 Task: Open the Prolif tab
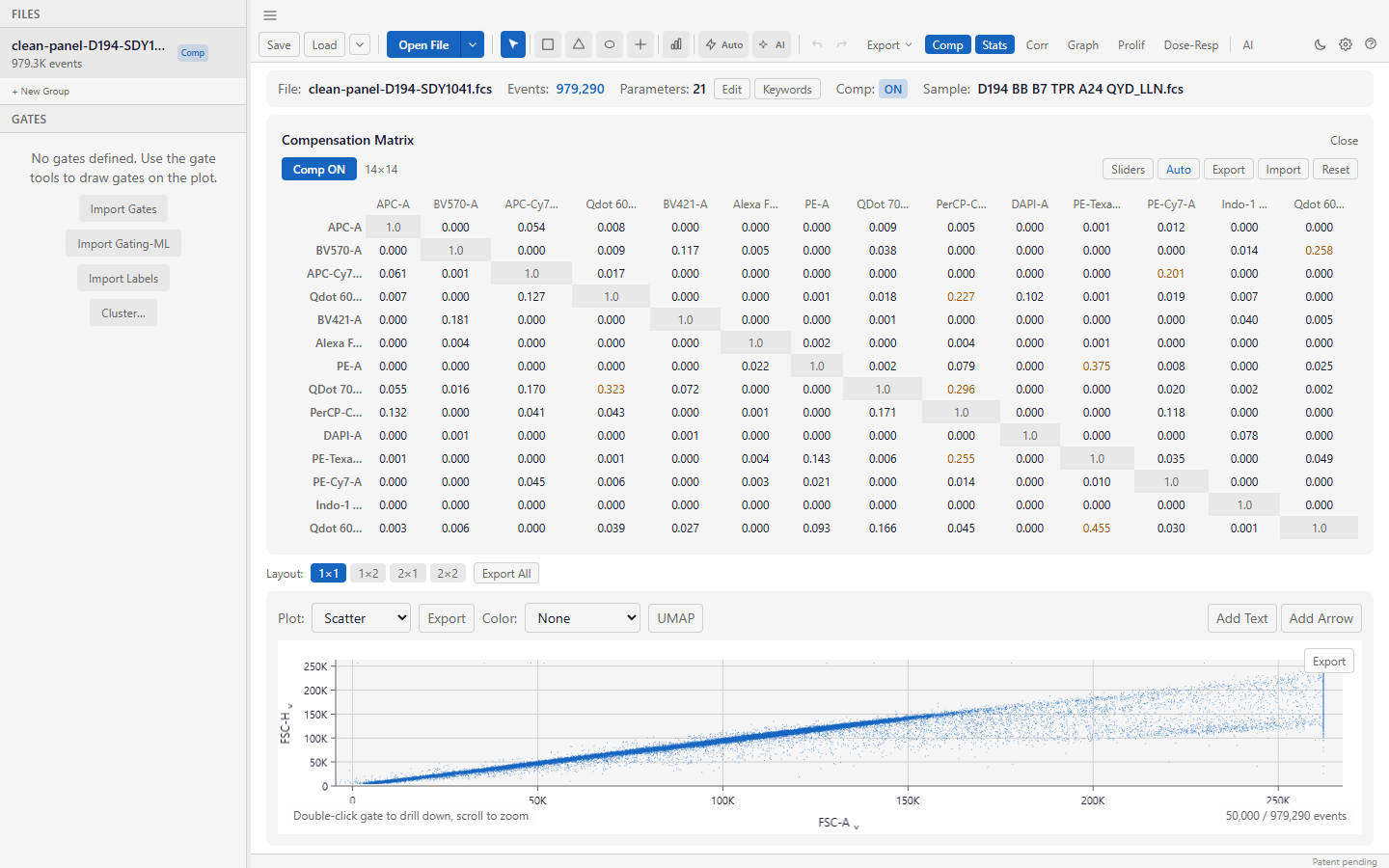click(1131, 44)
